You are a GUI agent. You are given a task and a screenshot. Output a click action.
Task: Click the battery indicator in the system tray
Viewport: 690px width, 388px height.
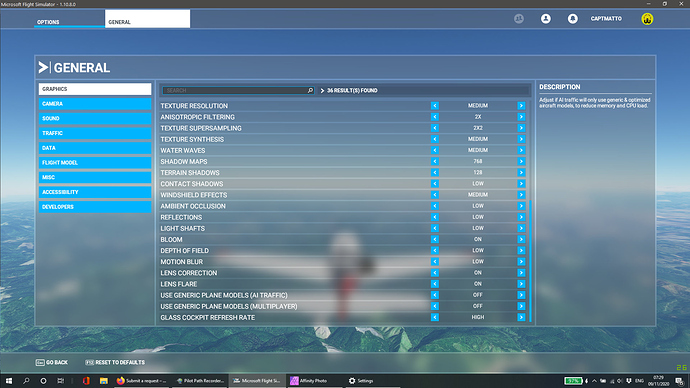tap(573, 381)
